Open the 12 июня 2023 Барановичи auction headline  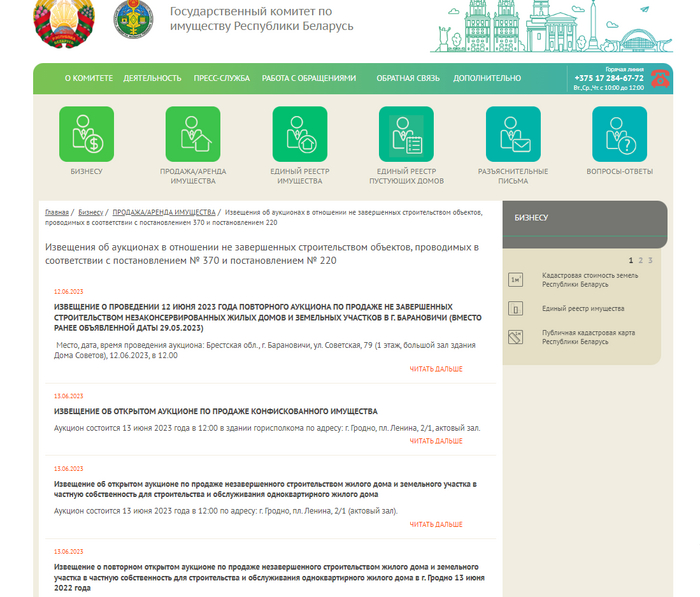click(268, 317)
